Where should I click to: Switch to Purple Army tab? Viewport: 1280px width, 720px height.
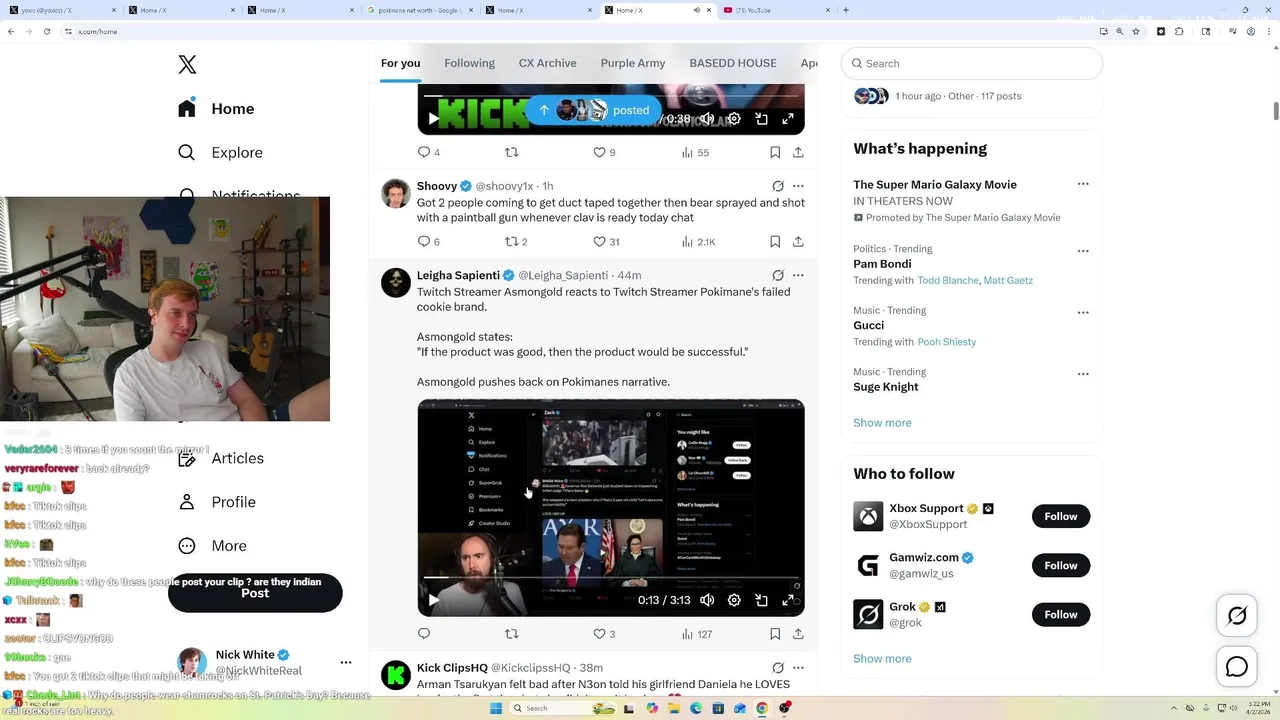pos(633,63)
